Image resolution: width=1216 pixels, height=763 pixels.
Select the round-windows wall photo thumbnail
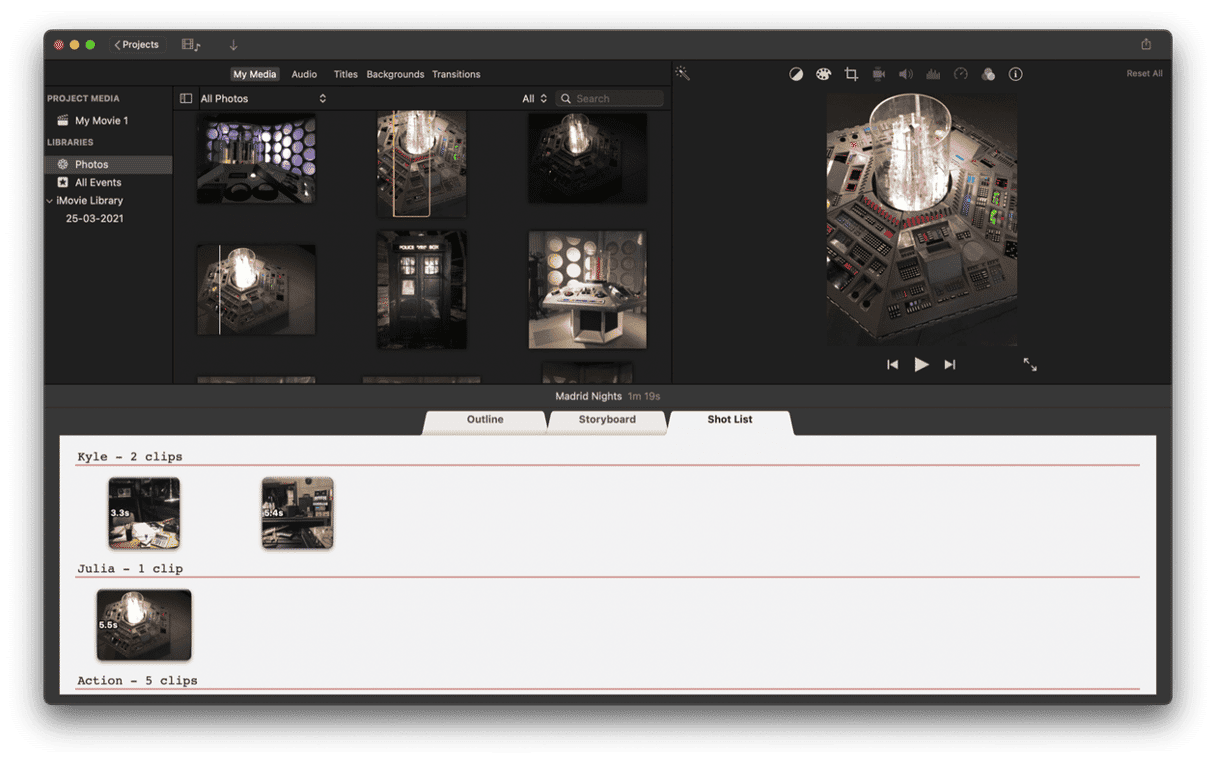pyautogui.click(x=256, y=158)
